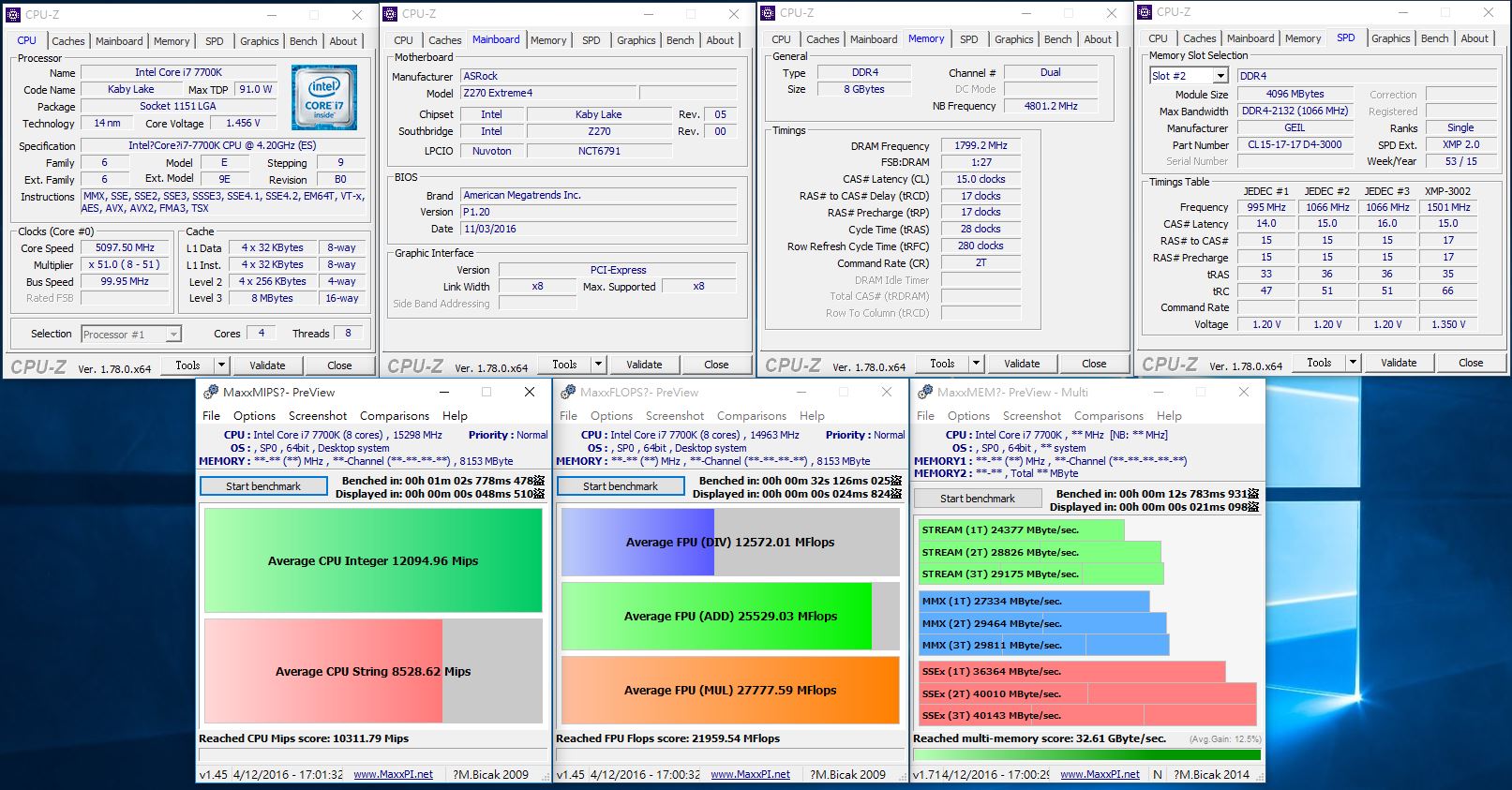Click the MaxxMEM window title icon
Screen dimensions: 1512x790
coord(925,392)
